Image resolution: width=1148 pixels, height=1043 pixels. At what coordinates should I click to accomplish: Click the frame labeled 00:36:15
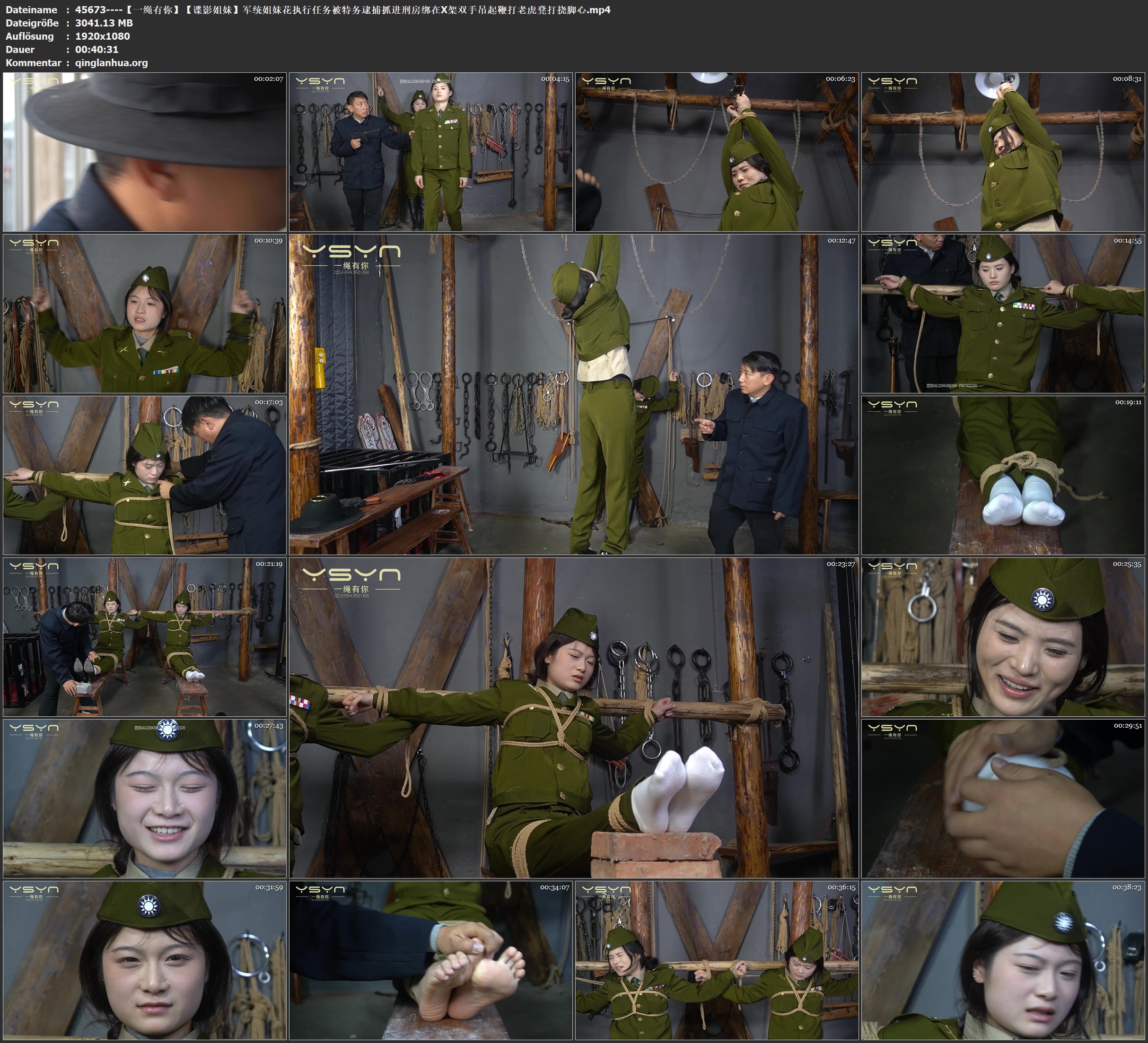tap(716, 960)
